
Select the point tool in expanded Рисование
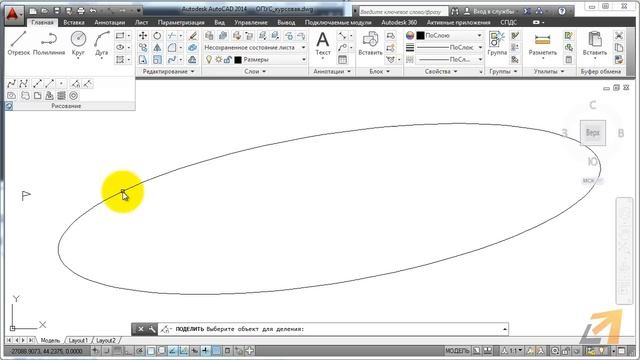[x=61, y=84]
